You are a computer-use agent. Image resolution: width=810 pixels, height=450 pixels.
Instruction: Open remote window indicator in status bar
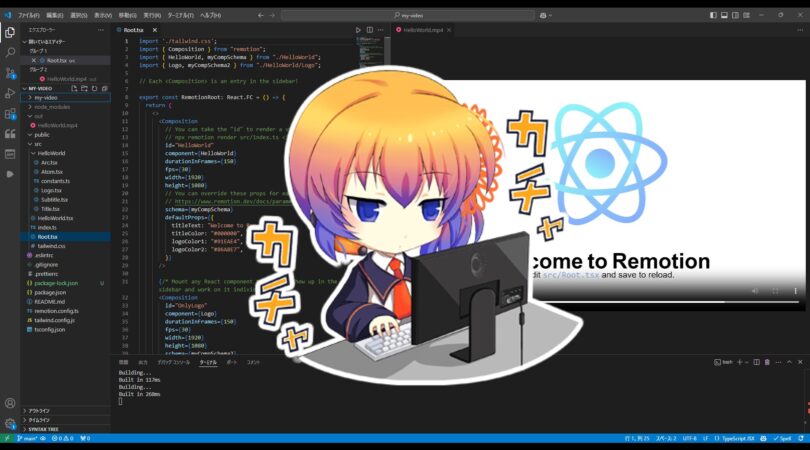7,439
